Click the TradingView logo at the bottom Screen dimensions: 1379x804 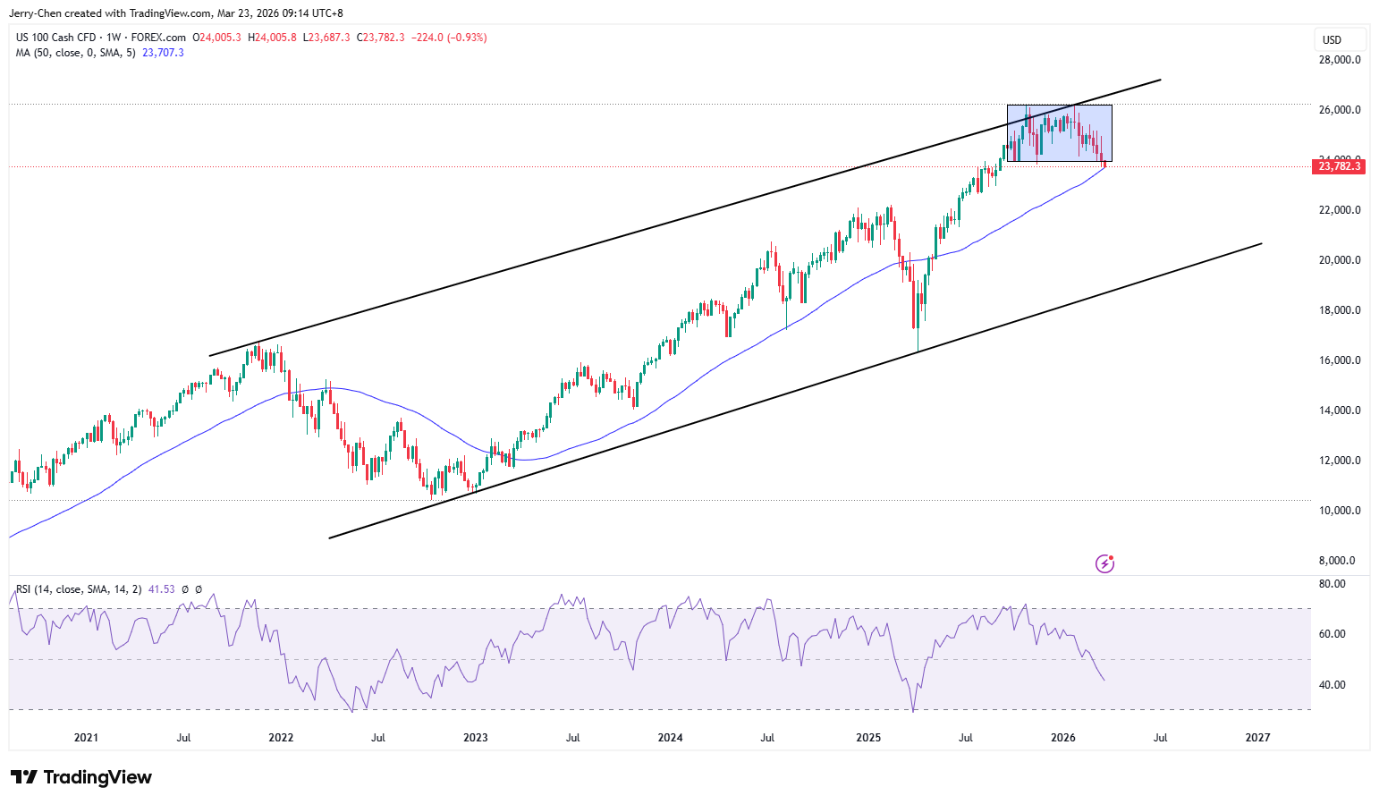81,777
